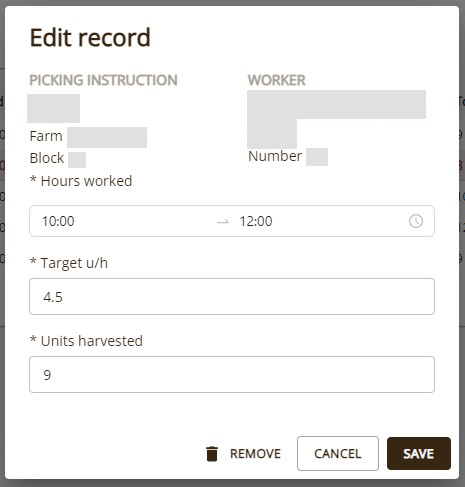Click the Farm label
The height and width of the screenshot is (487, 465).
coord(46,136)
